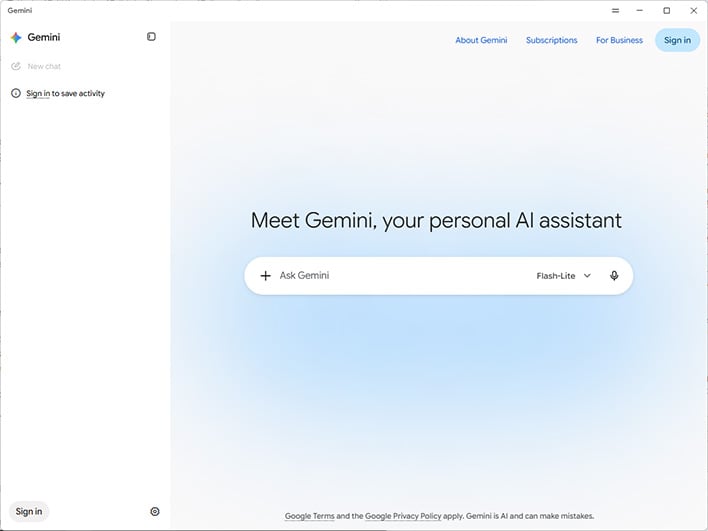Open settings gear in sidebar bottom
Image resolution: width=708 pixels, height=531 pixels.
pyautogui.click(x=155, y=512)
